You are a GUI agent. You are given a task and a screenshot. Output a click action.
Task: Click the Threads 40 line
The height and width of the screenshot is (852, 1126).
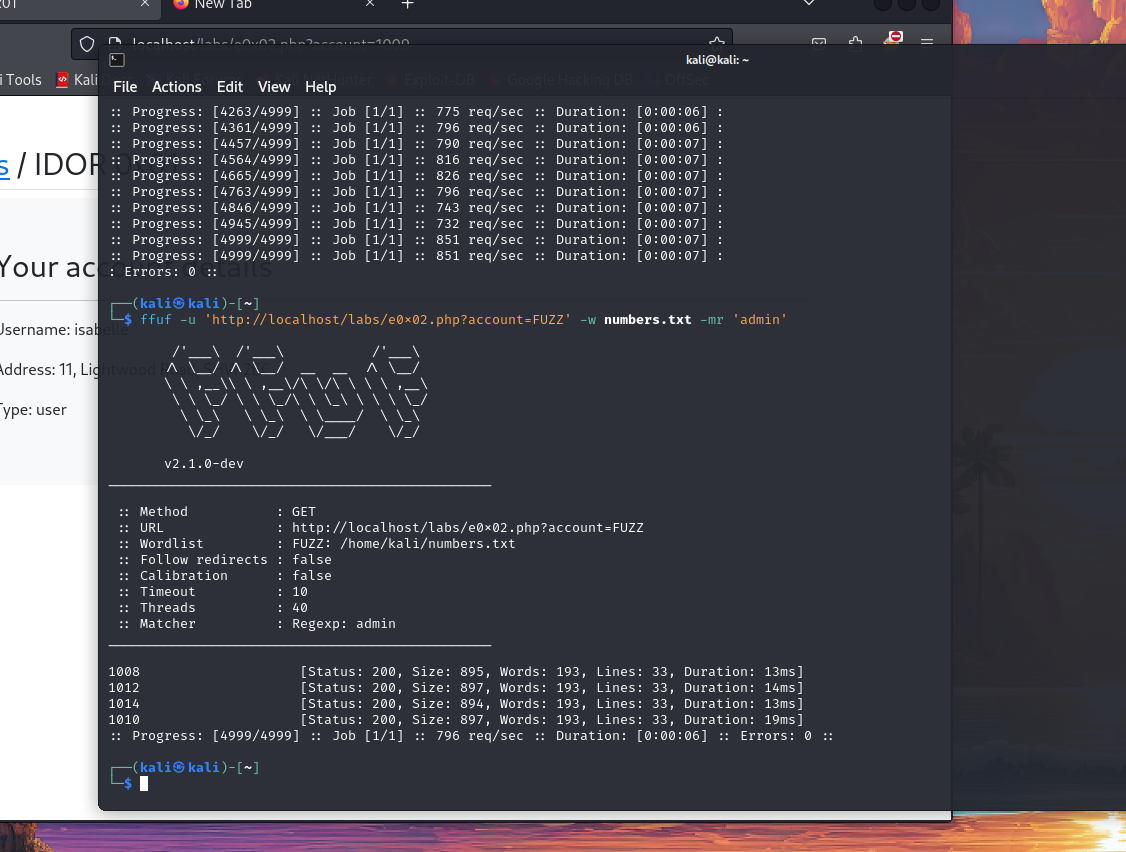click(x=213, y=608)
